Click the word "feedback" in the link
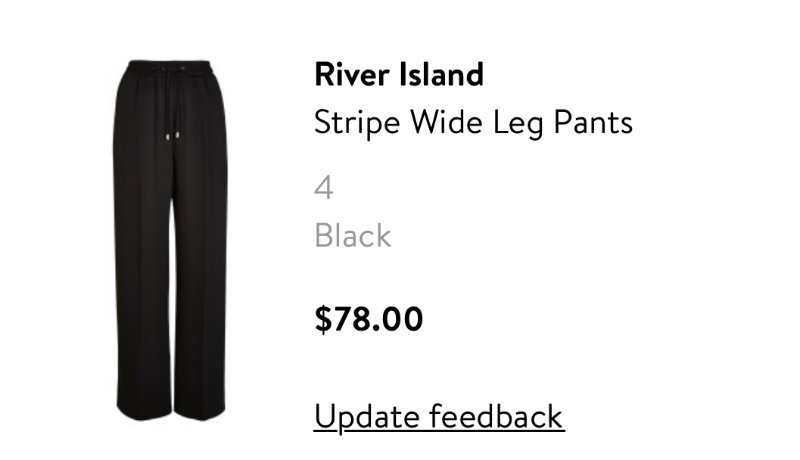 [496, 416]
